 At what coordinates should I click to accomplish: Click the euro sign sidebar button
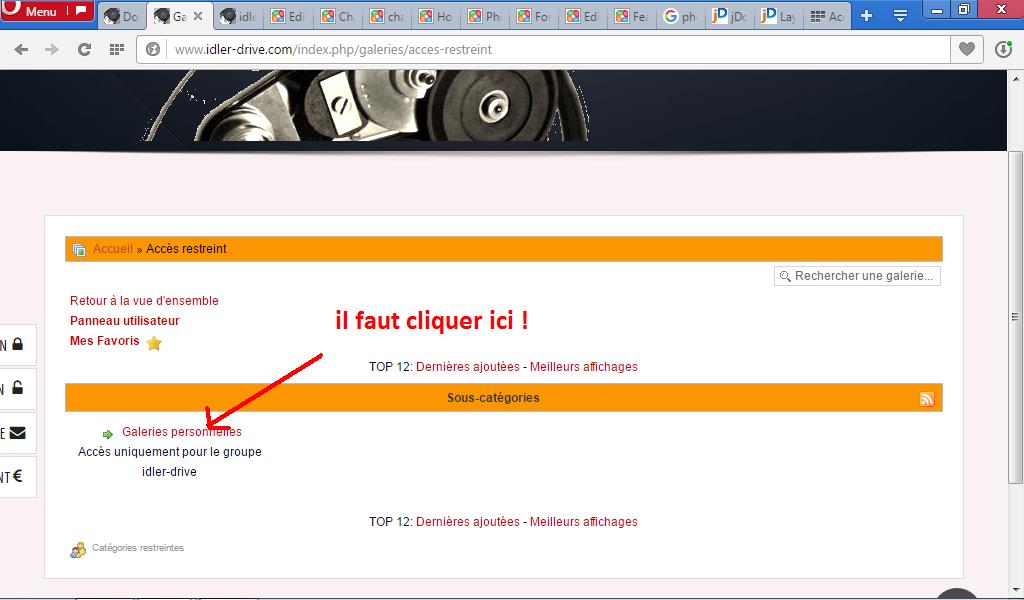[18, 477]
